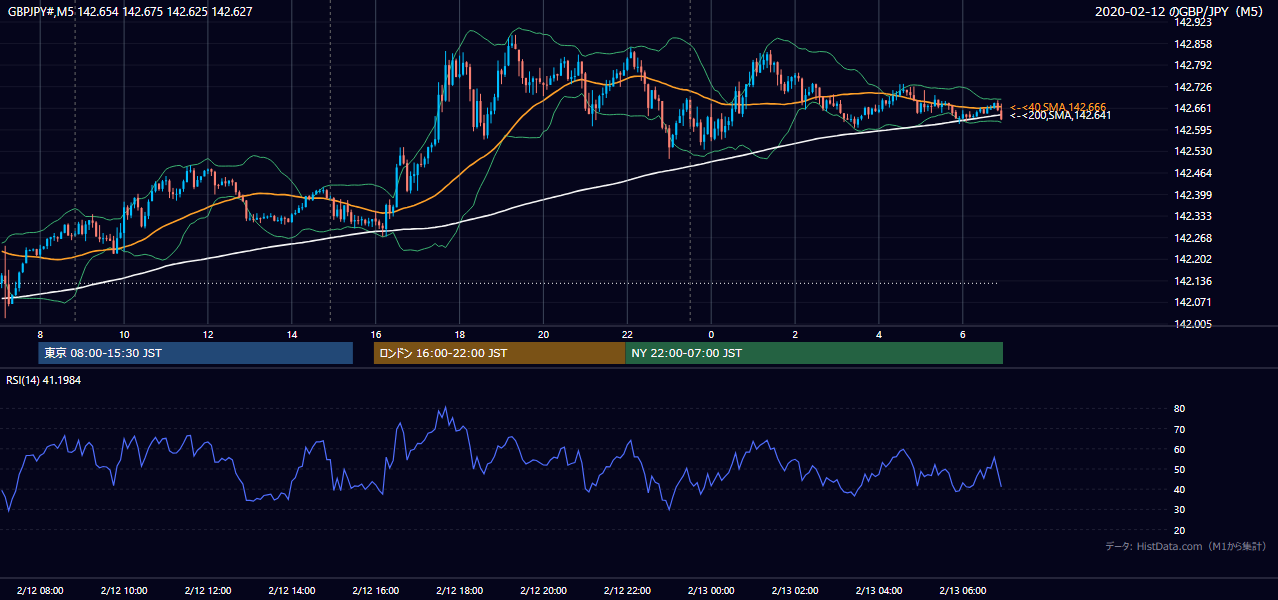Click the bottom date label 2/12 18:00
Viewport: 1278px width, 600px height.
coord(459,591)
